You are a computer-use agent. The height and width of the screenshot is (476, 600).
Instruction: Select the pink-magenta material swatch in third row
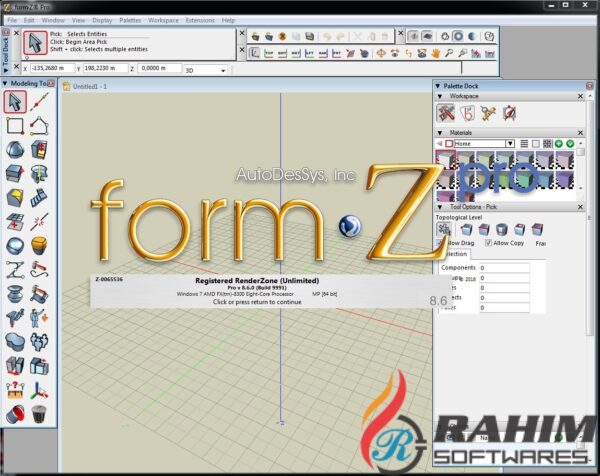tap(445, 196)
